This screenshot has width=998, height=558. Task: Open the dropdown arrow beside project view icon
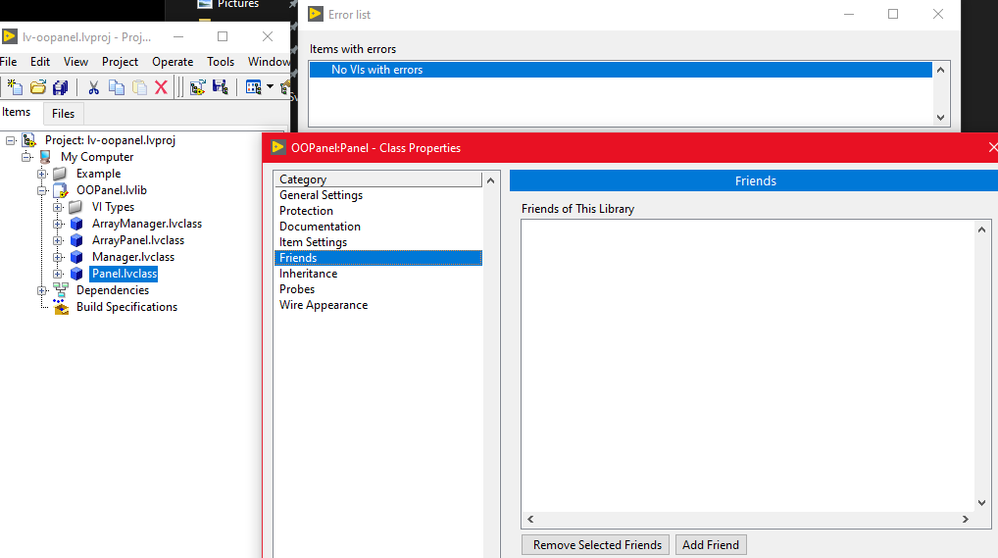tap(270, 87)
